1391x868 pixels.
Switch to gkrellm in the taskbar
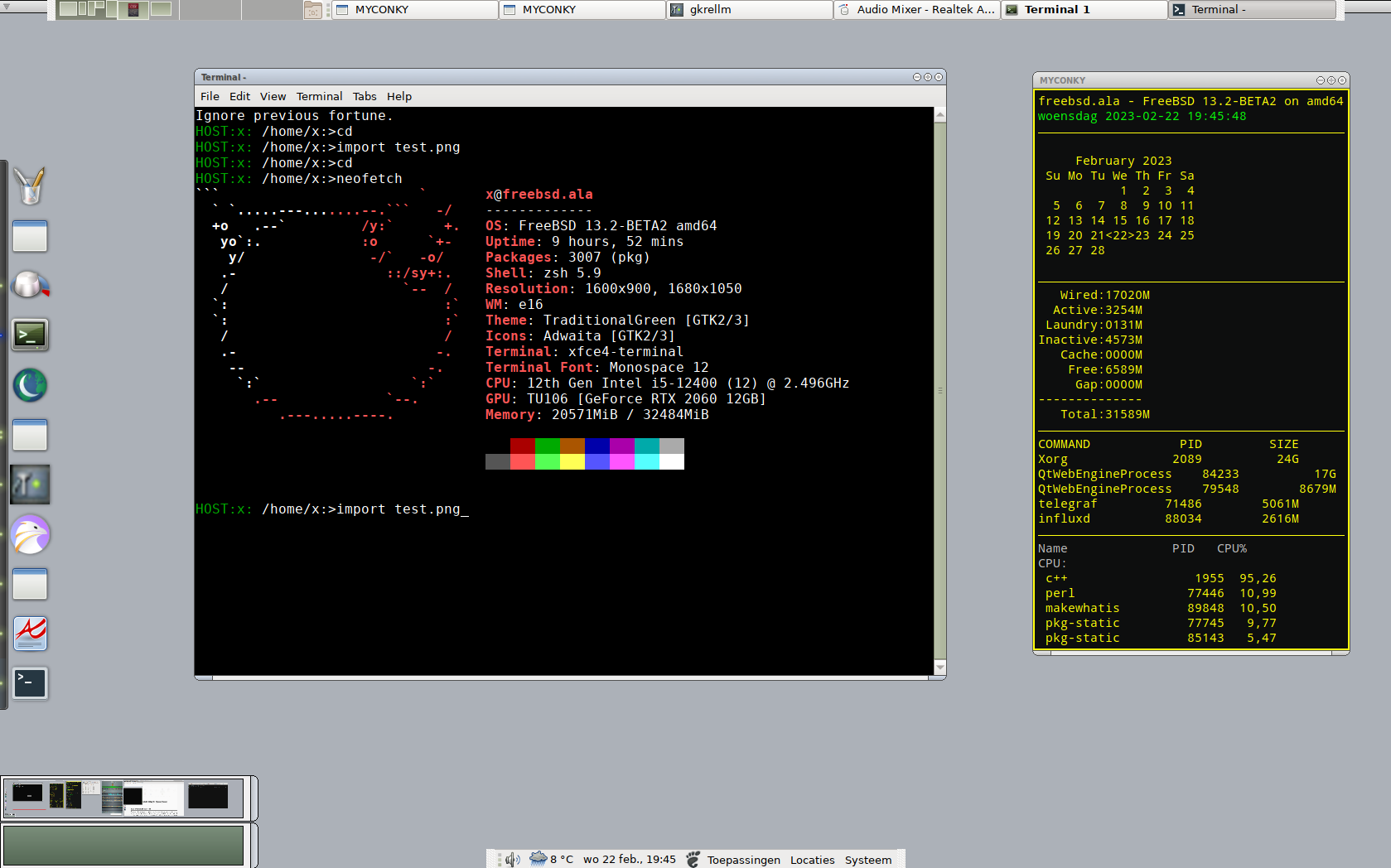[x=749, y=10]
